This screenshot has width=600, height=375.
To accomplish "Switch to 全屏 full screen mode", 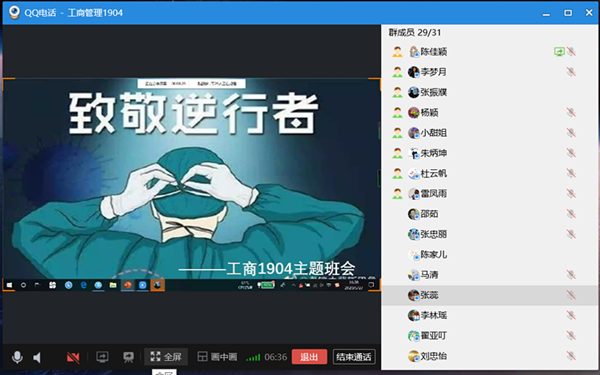I will (x=166, y=357).
